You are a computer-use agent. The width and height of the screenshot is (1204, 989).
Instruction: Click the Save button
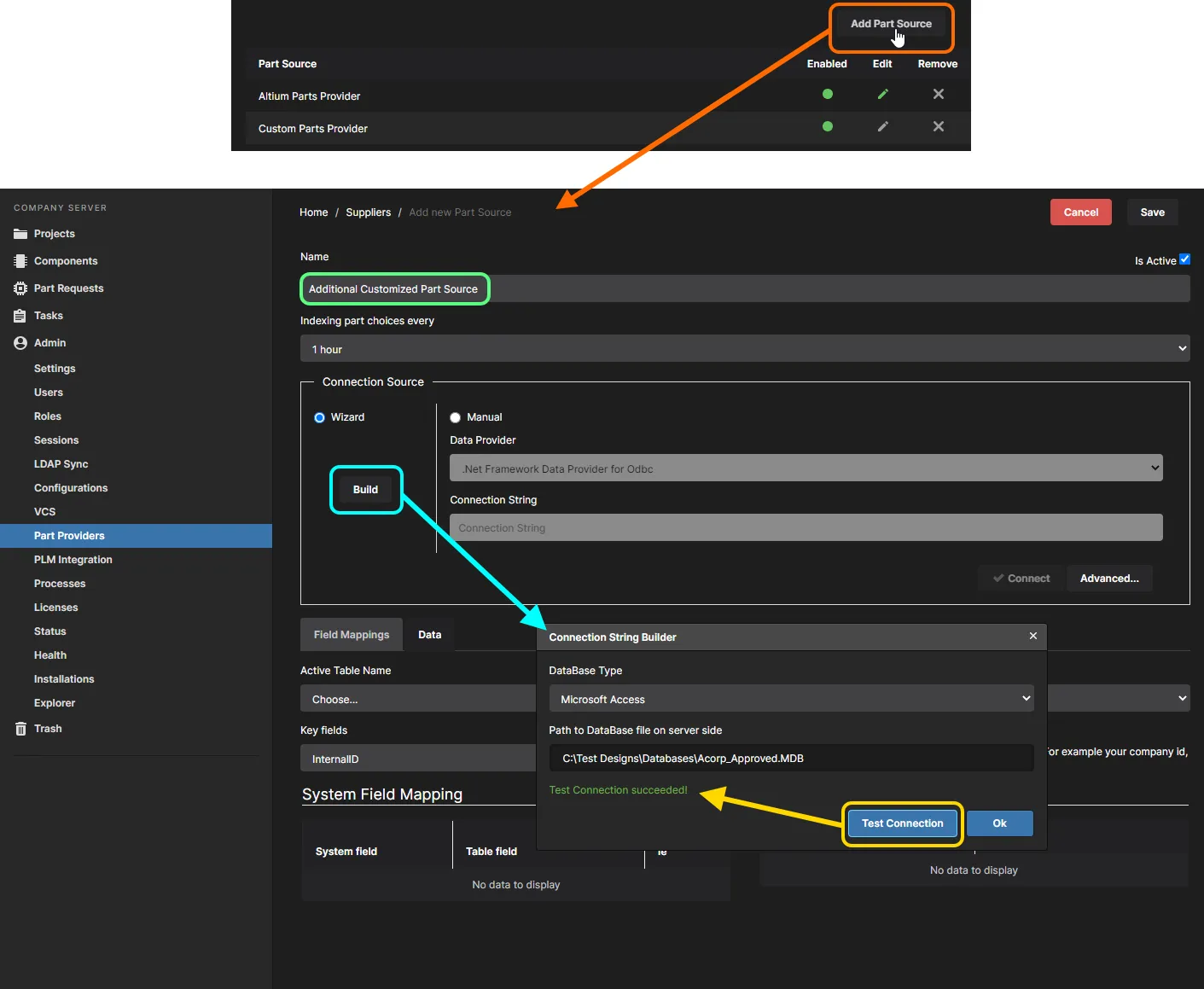(1152, 212)
